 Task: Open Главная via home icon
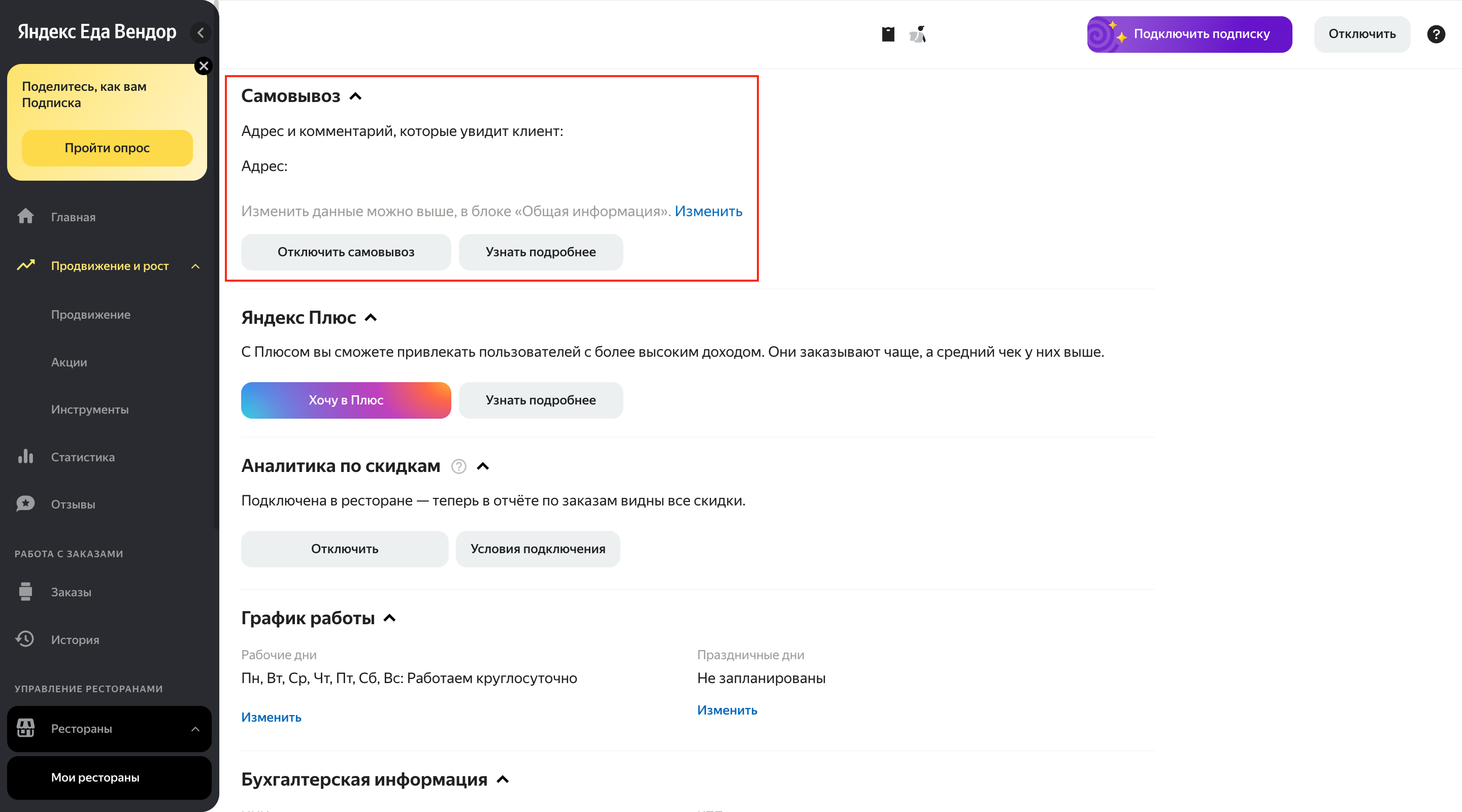click(25, 216)
